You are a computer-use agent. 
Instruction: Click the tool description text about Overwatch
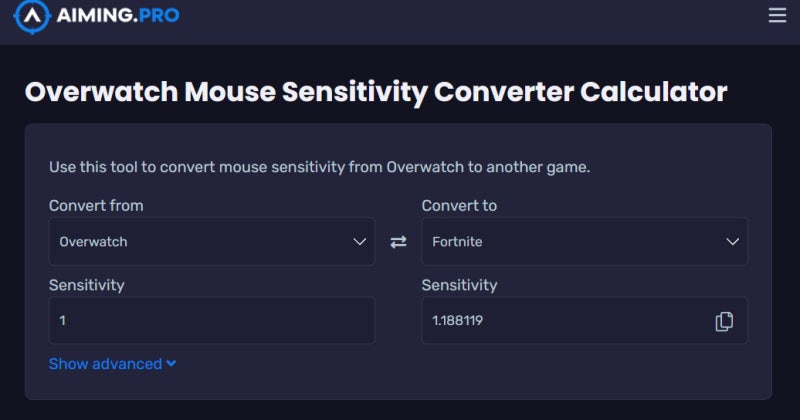click(319, 167)
